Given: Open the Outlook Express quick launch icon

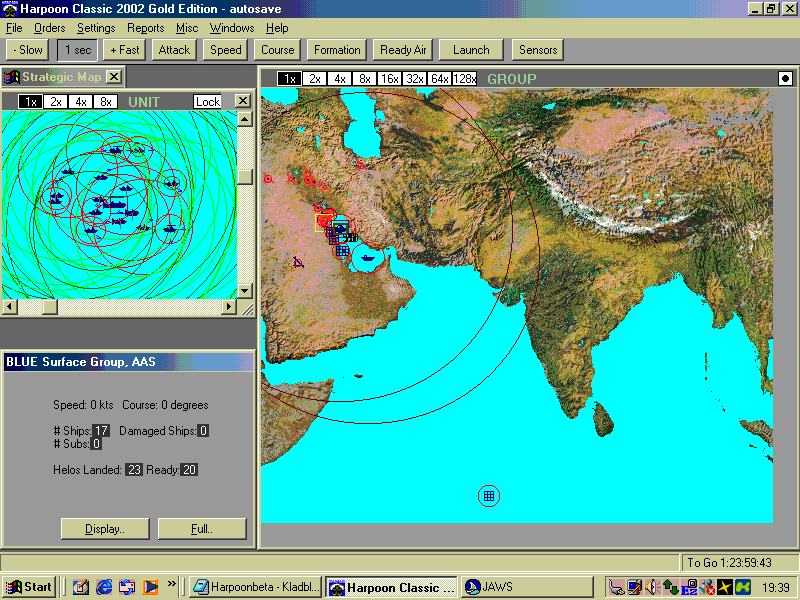Looking at the screenshot, I should click(127, 587).
